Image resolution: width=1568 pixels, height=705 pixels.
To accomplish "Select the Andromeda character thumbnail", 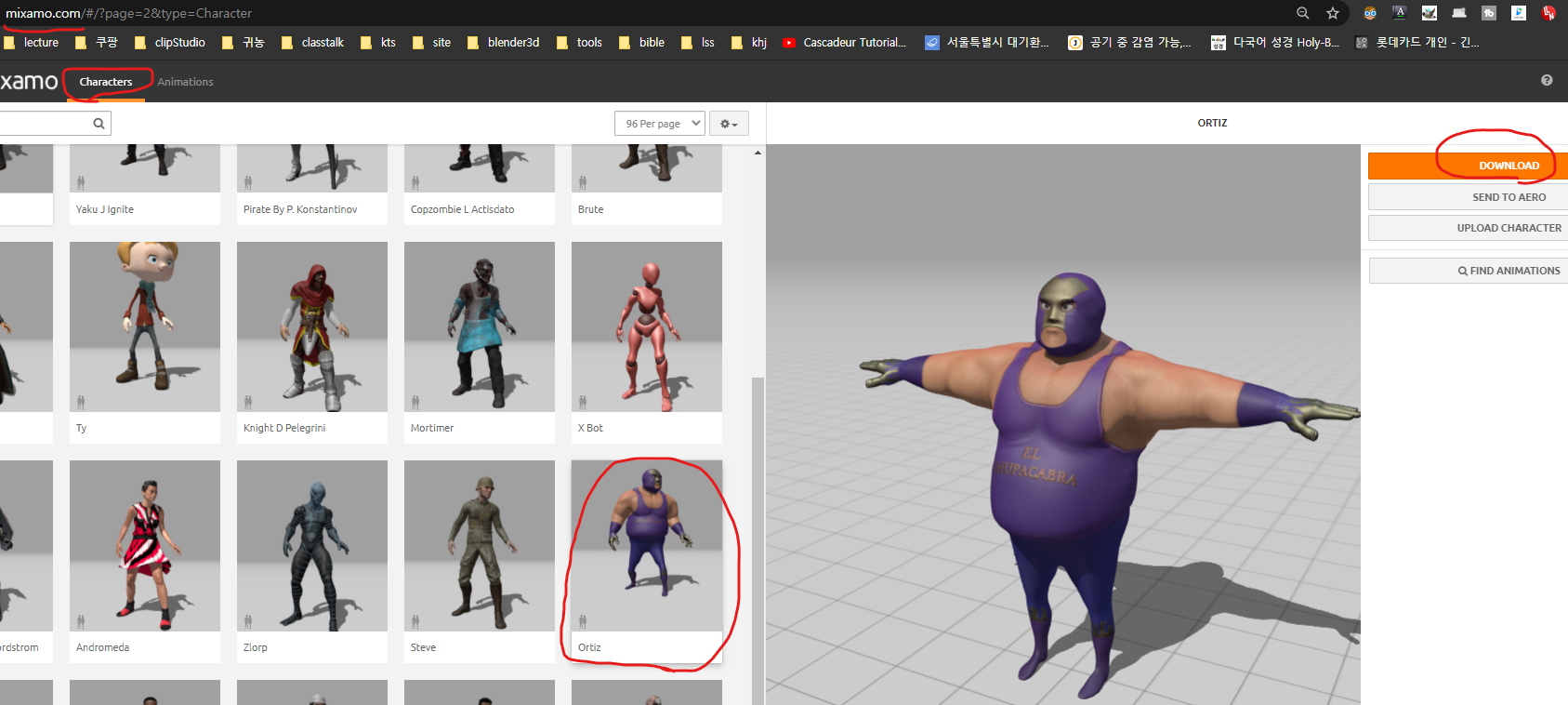I will tap(145, 546).
